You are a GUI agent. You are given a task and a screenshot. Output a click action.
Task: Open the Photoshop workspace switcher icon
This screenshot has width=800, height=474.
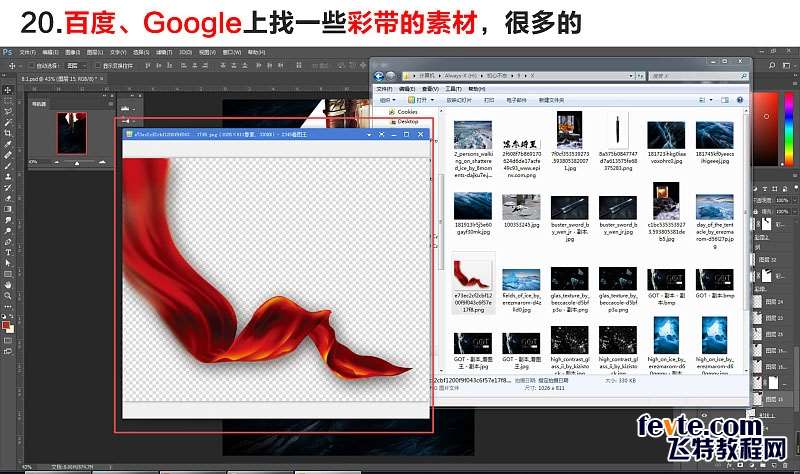click(x=786, y=65)
